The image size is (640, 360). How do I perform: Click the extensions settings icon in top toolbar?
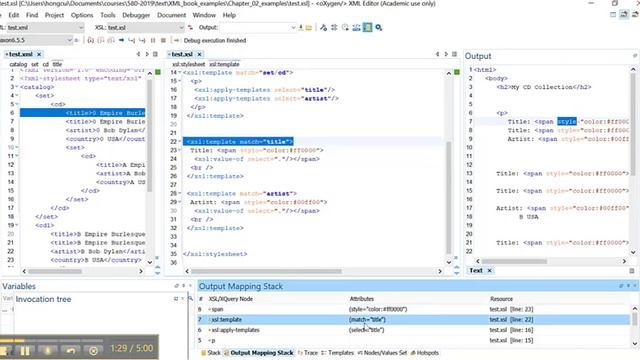pos(334,27)
